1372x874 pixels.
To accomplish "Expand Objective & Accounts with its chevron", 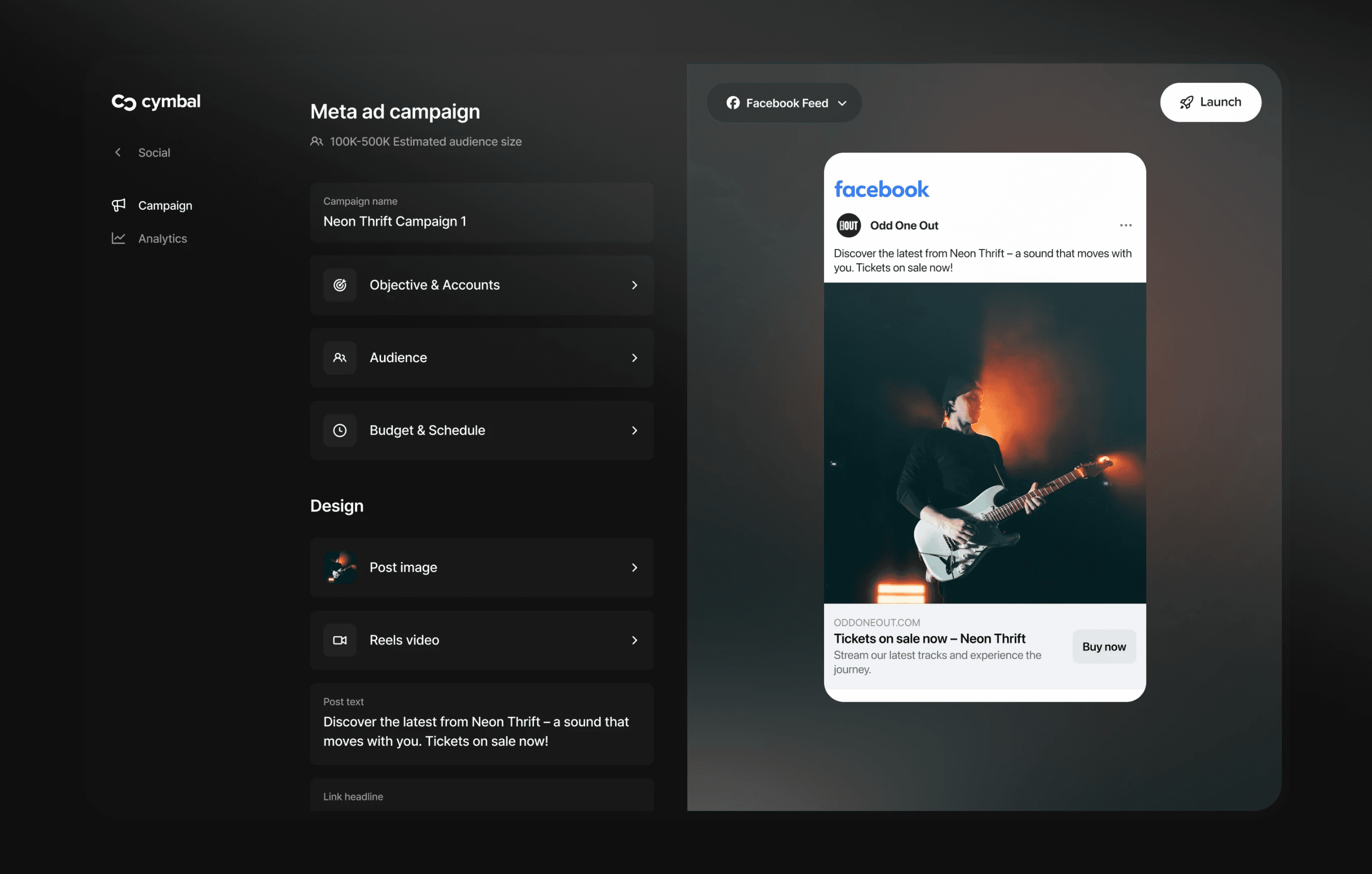I will (634, 285).
